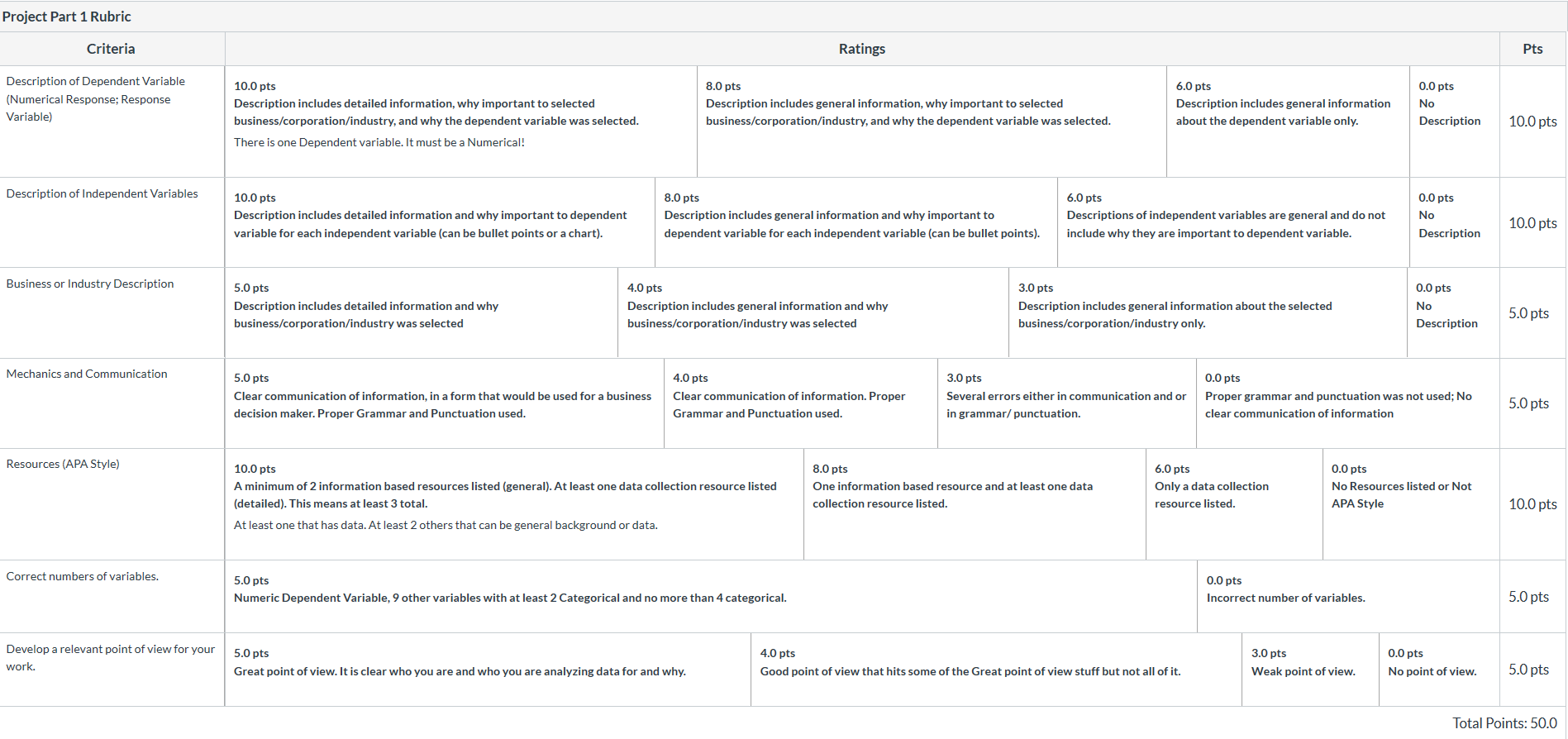Pick the 'Only a data collection resource' rating

click(1234, 504)
